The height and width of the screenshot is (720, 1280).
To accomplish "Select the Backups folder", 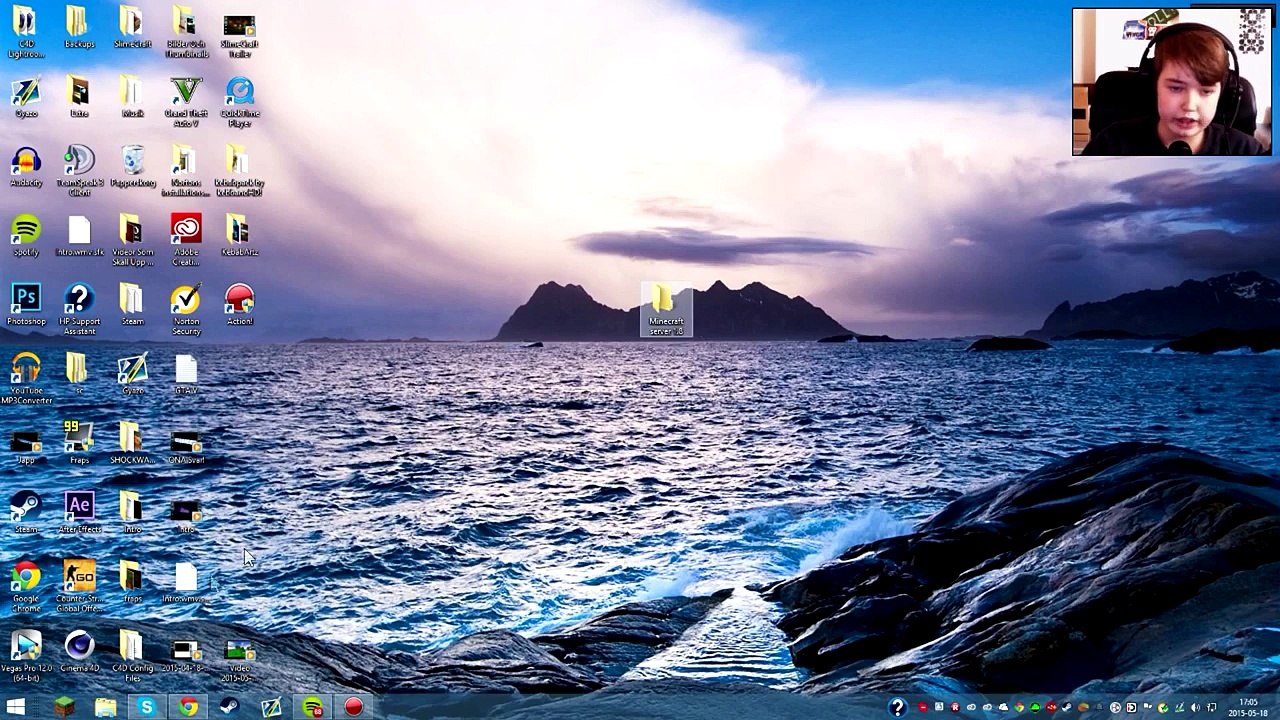I will (x=79, y=28).
